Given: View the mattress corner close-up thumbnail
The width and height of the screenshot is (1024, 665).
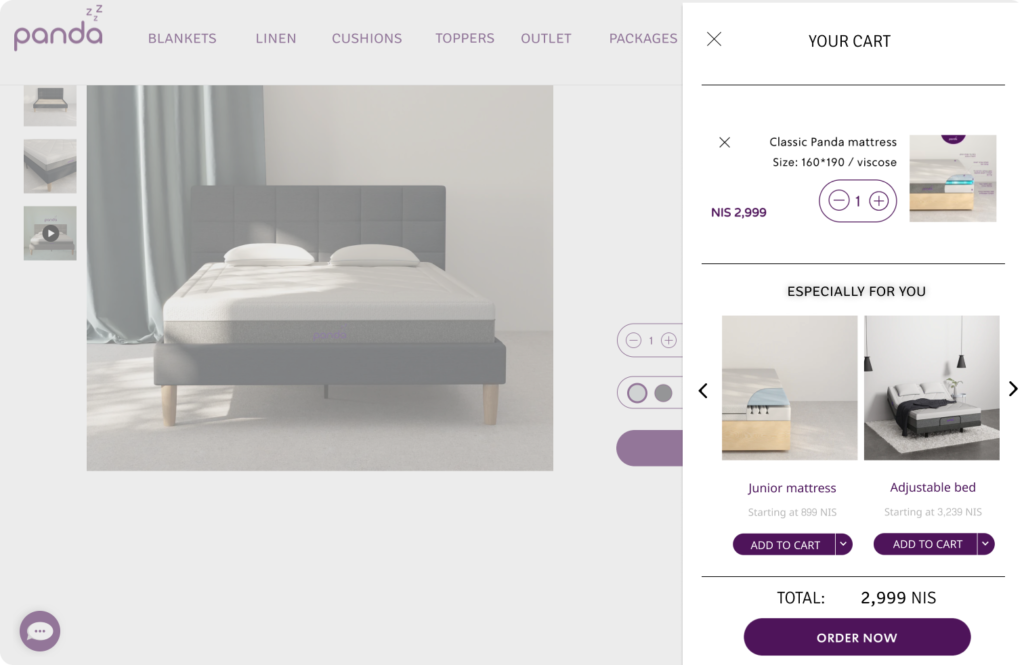Looking at the screenshot, I should (x=50, y=166).
